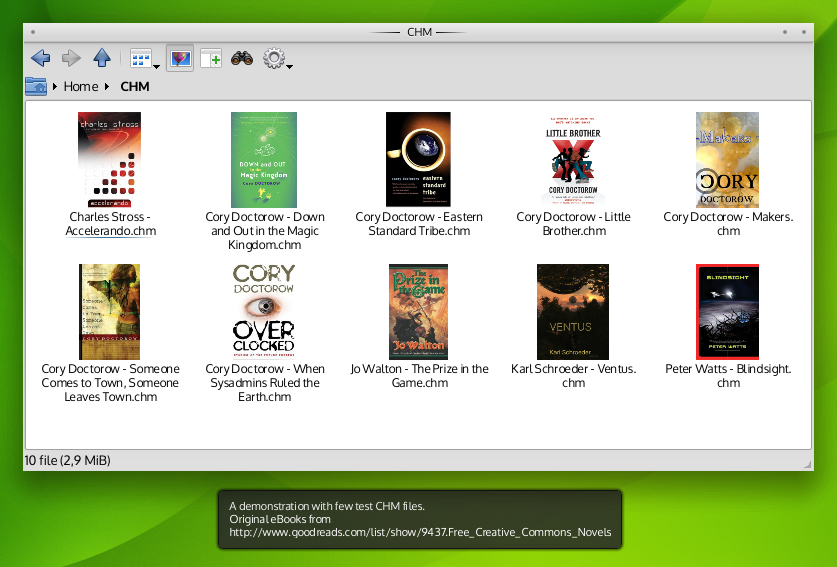Click label 'Peter Watts - Blindsight.chm'
837x567 pixels.
tap(728, 376)
